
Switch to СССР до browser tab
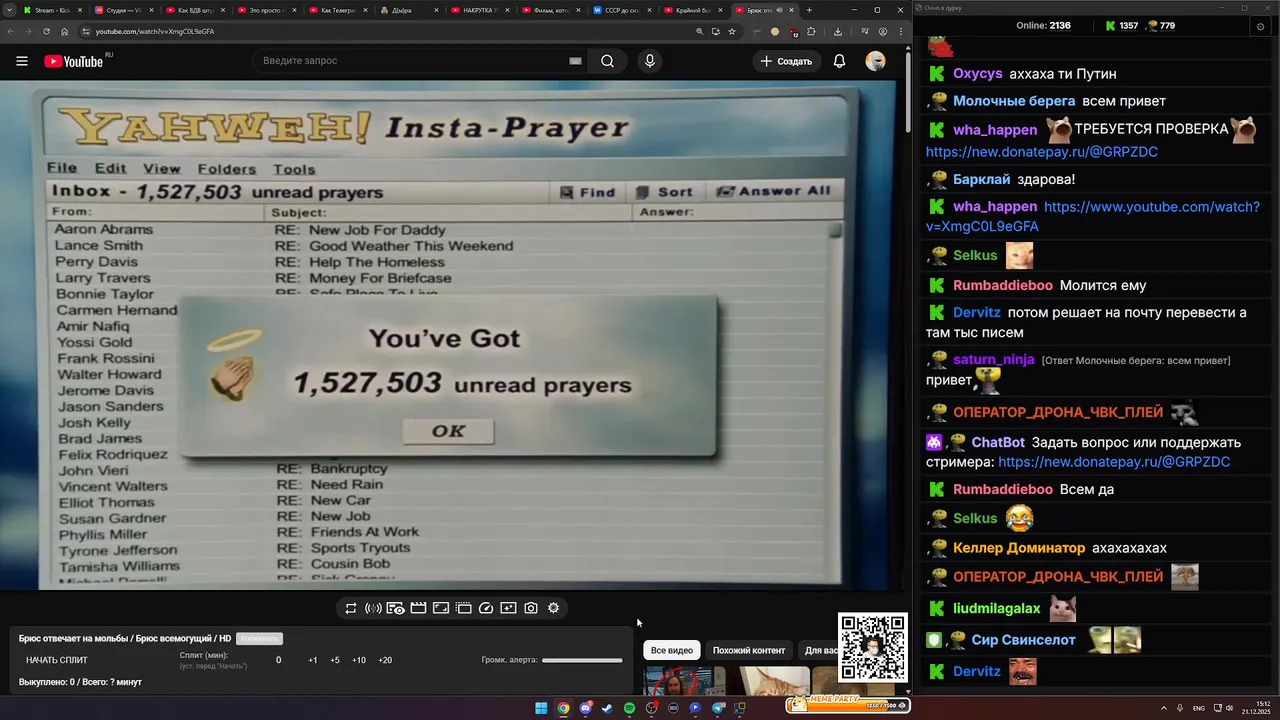(x=624, y=10)
